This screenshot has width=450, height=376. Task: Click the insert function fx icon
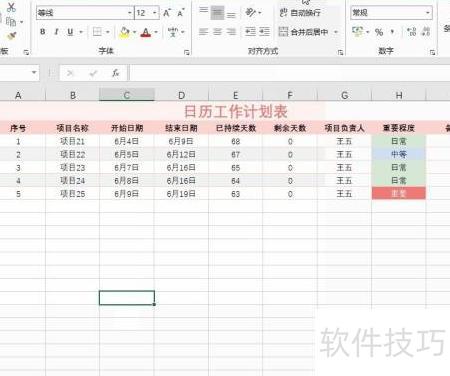click(x=115, y=73)
